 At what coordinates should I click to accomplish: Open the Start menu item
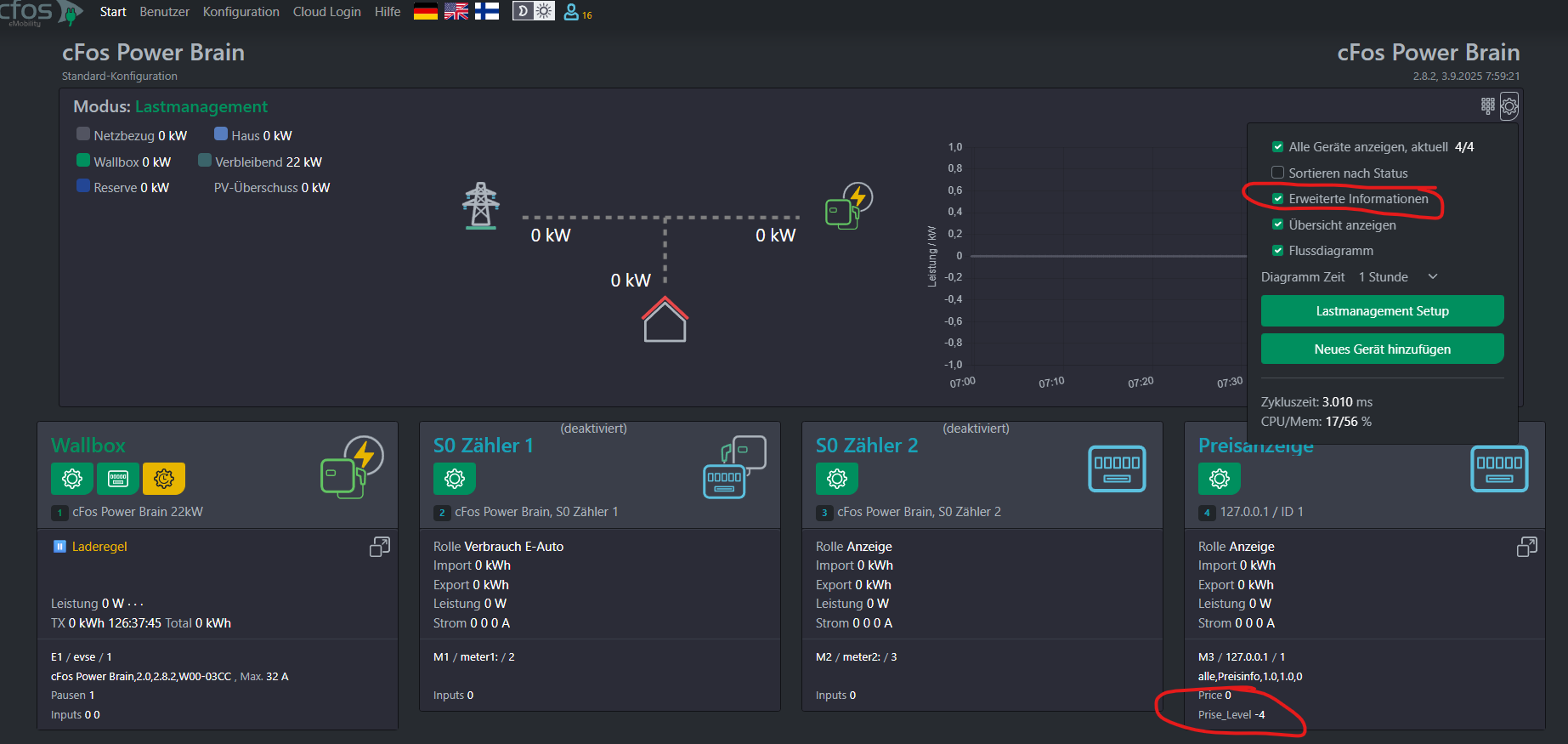point(113,12)
